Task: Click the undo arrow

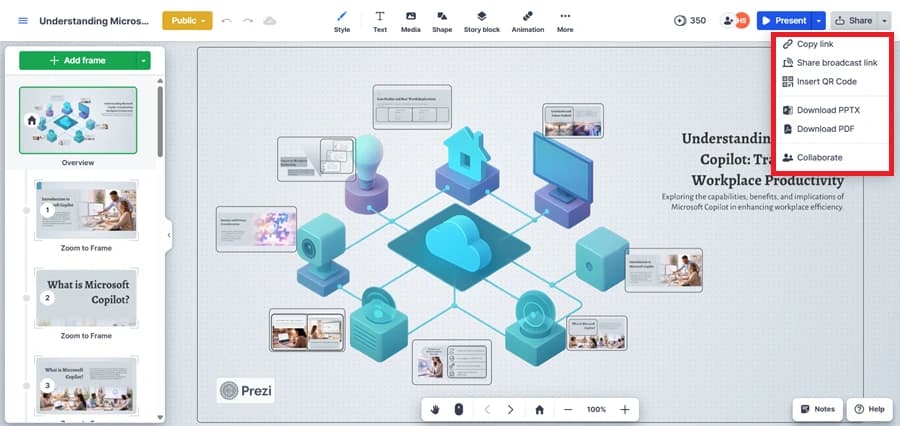Action: [226, 21]
